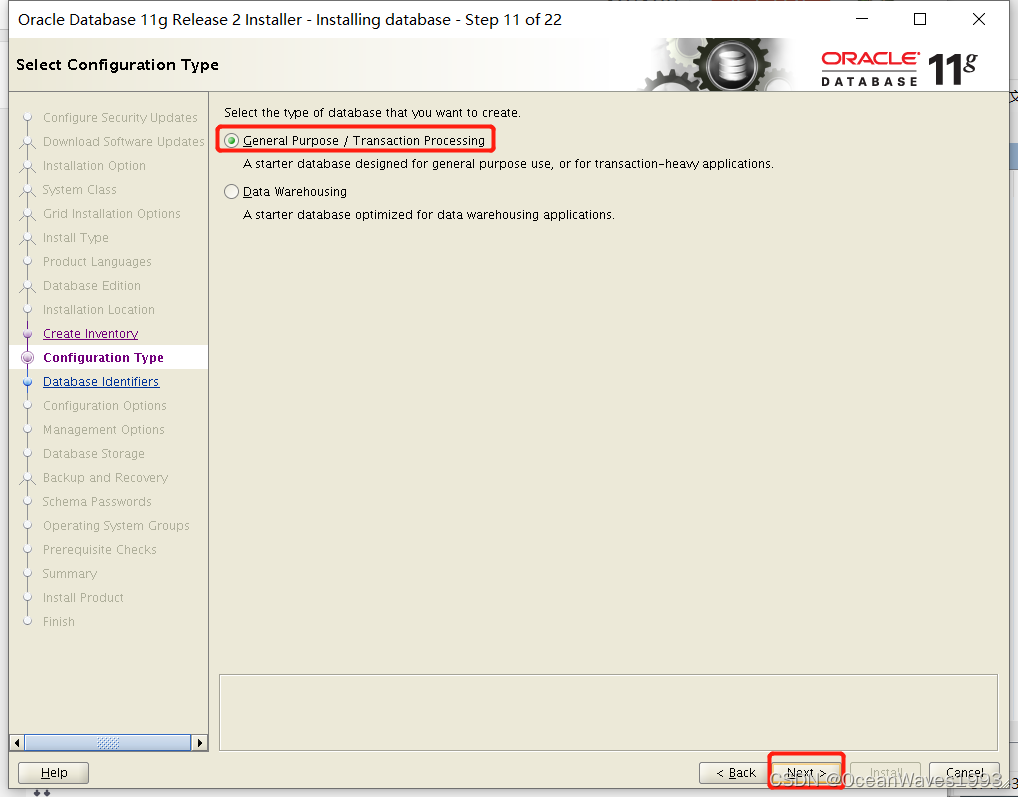This screenshot has height=797, width=1018.
Task: Click the general purpose starter database description
Action: 508,164
